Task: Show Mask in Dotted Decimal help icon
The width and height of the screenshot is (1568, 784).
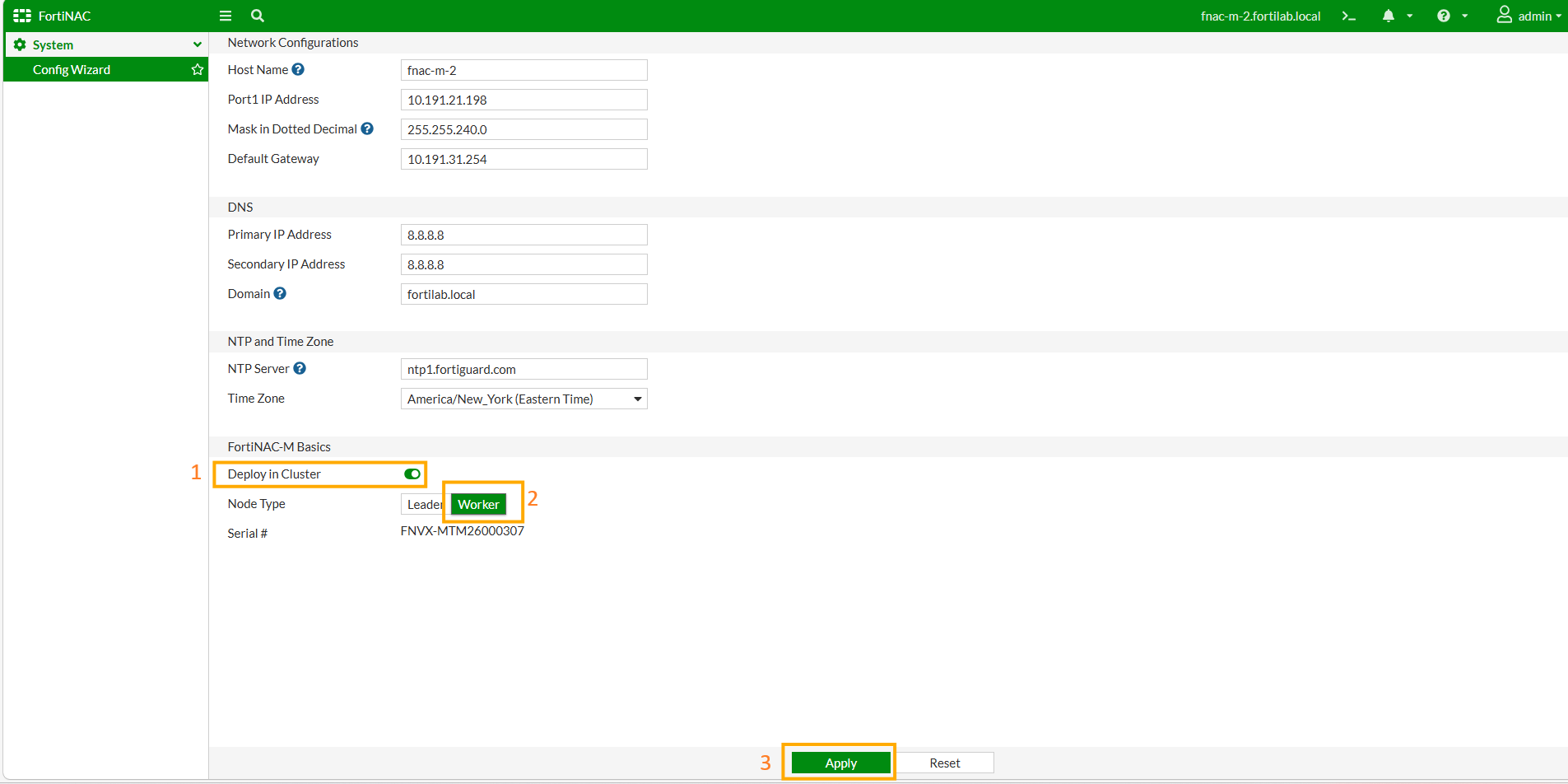Action: tap(367, 128)
